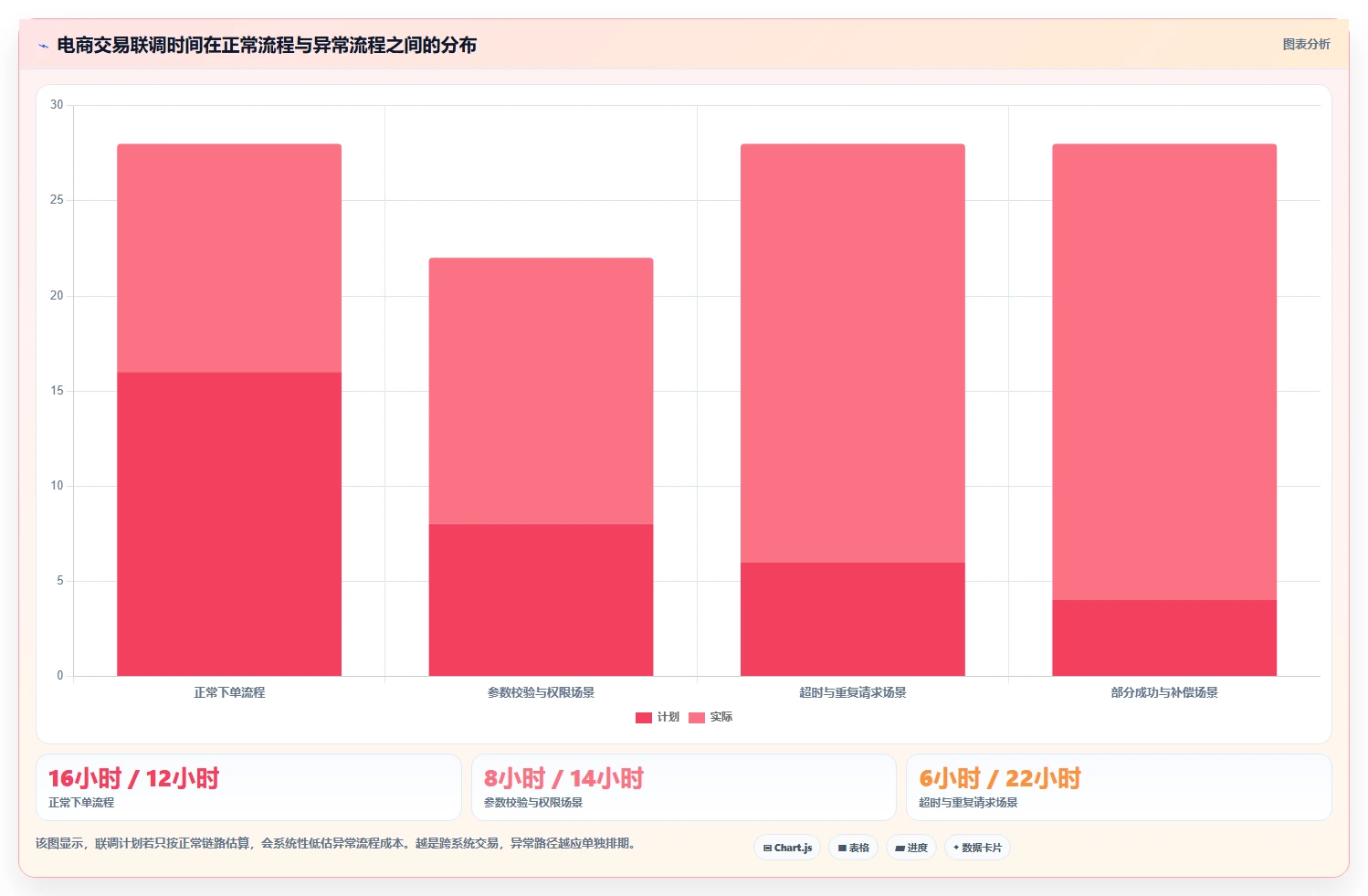Click the 计划 segment of 正常下单流程 bar
Screen dimensions: 1368x896
[x=229, y=524]
